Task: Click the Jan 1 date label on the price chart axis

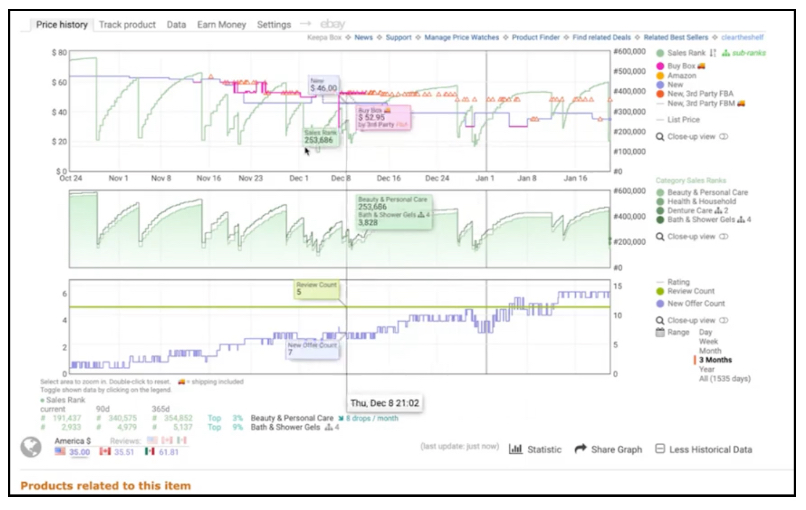Action: tap(485, 178)
